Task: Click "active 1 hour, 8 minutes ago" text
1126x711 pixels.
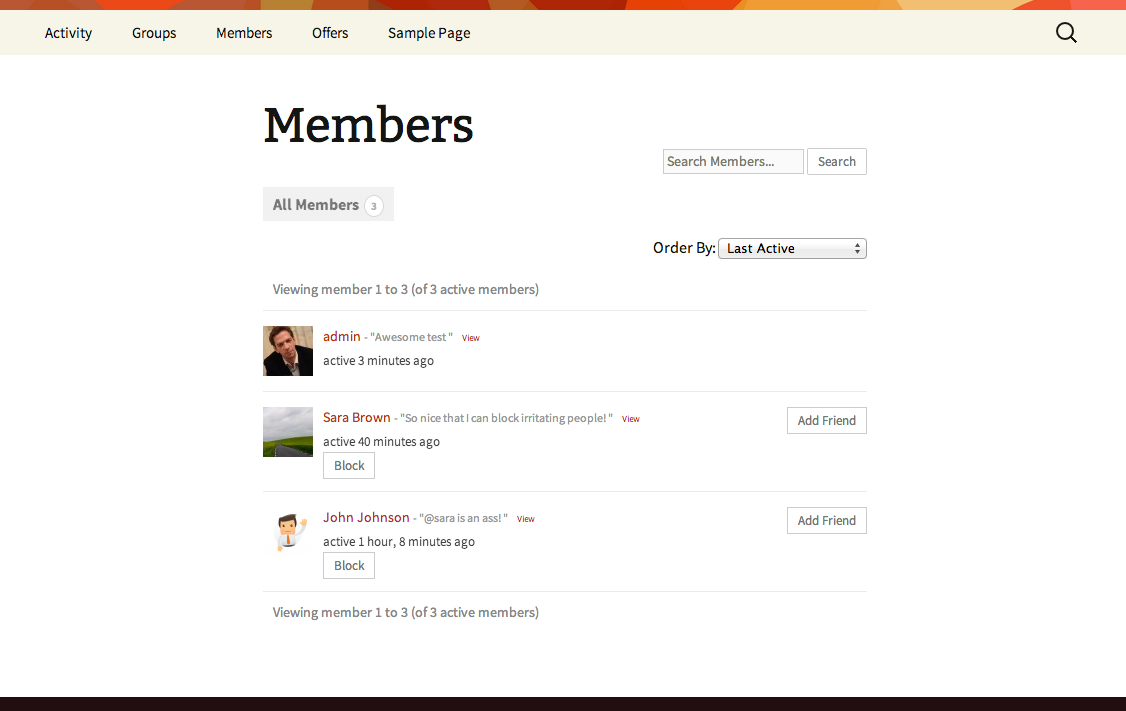Action: click(399, 542)
